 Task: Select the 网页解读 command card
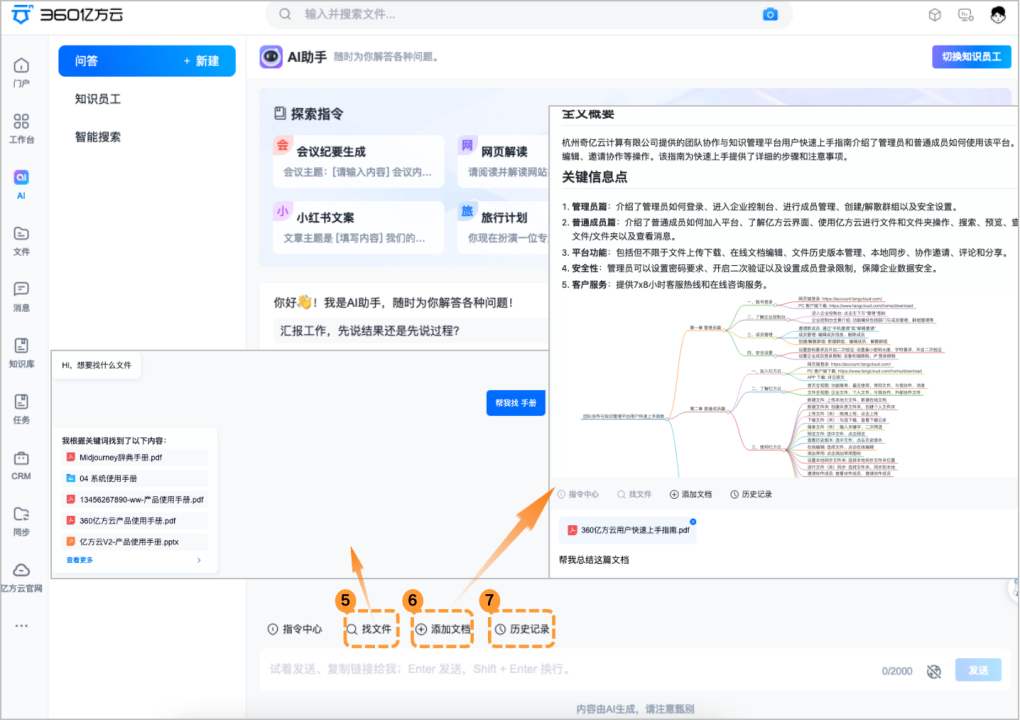pos(503,161)
